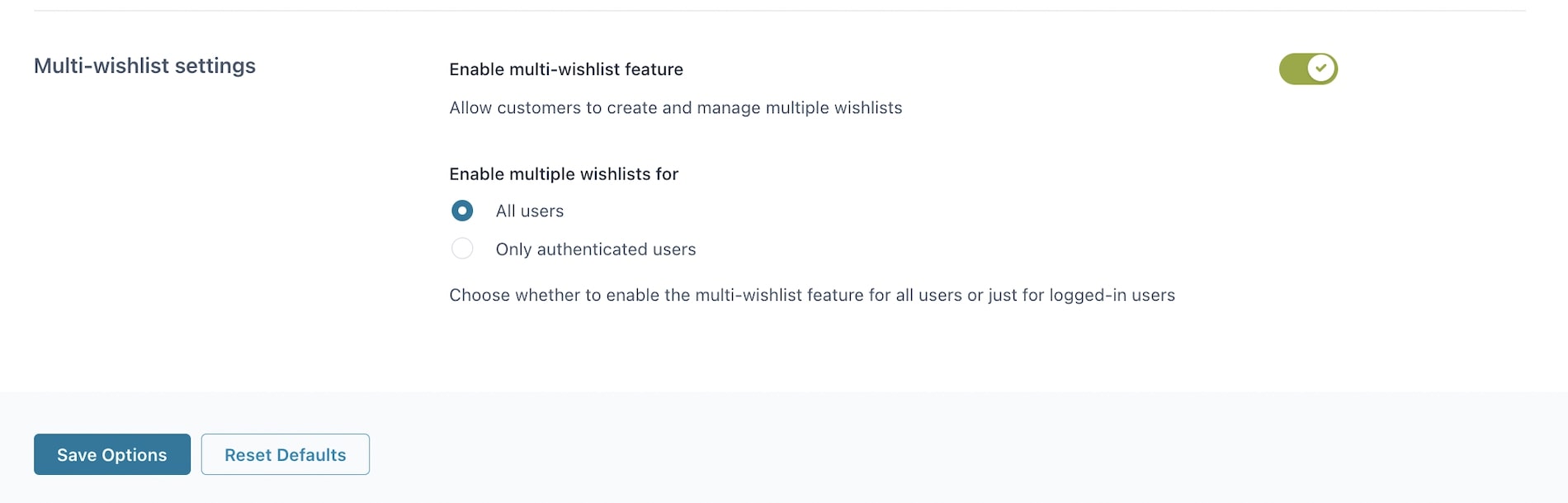Click the 'Enable multi-wishlist feature' option title
Screen dimensions: 1568x503
tap(566, 69)
